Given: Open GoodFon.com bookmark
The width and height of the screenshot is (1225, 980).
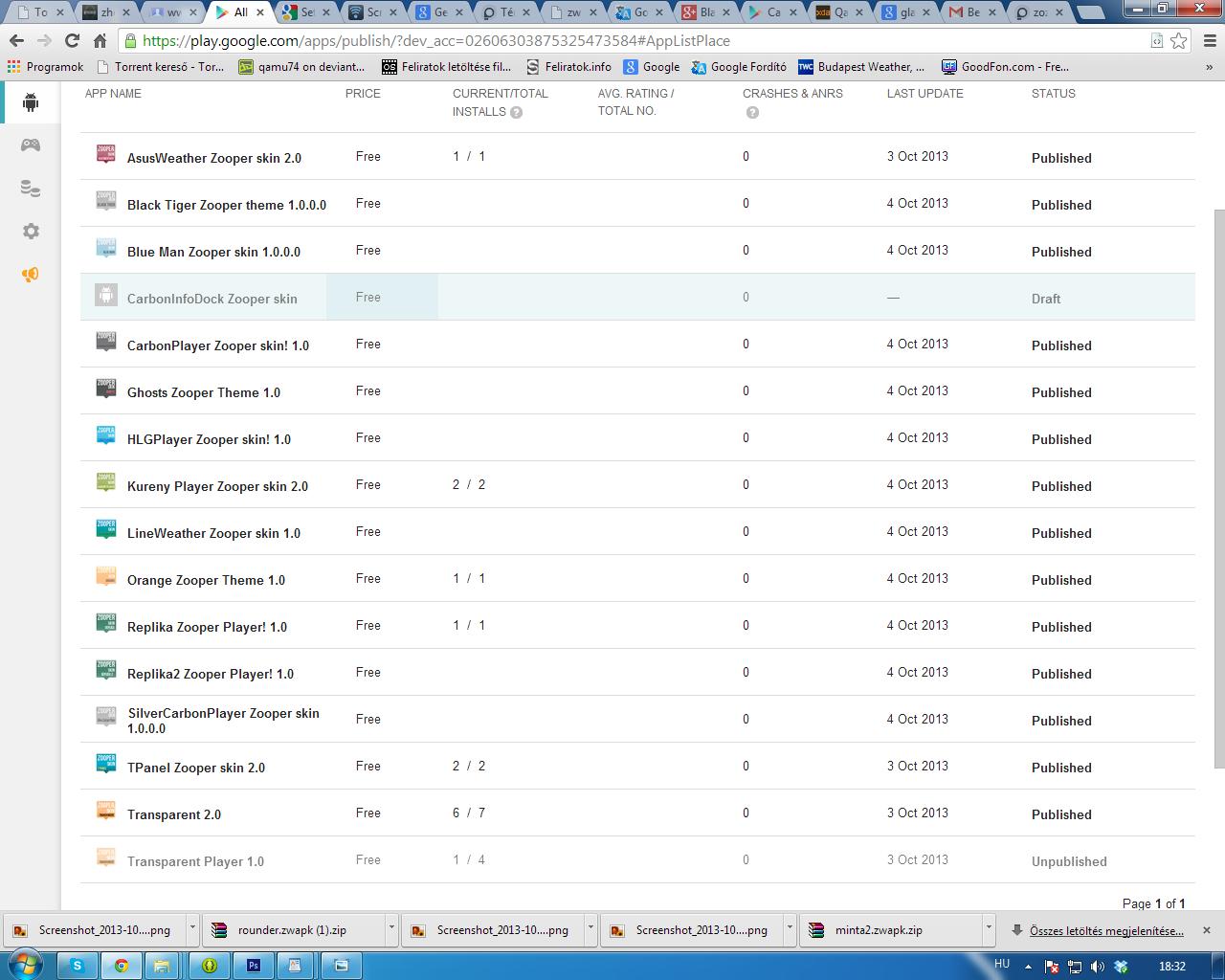Looking at the screenshot, I should coord(1005,67).
